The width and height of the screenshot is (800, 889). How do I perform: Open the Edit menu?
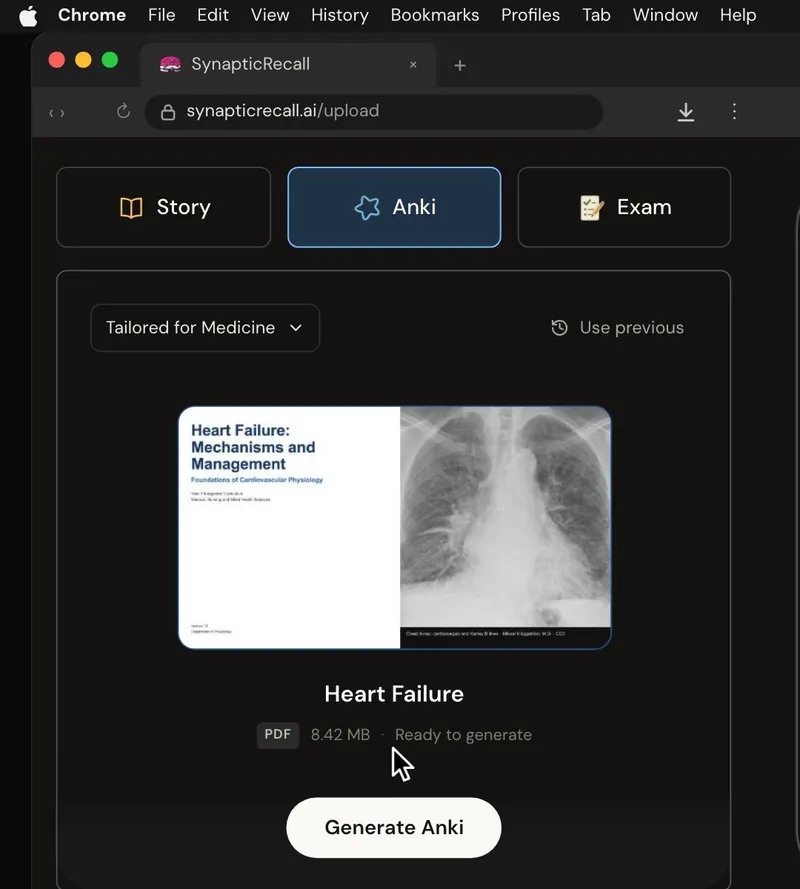[x=213, y=15]
